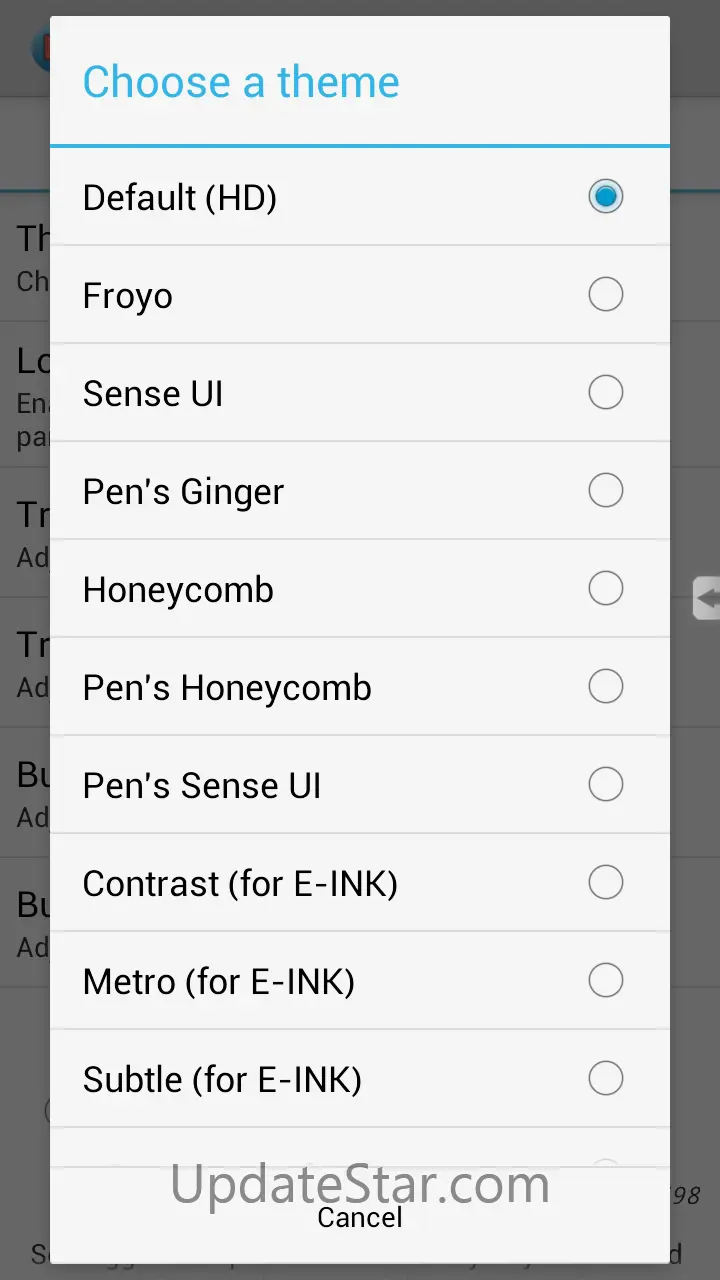
Task: Click the 'Choose a theme' dialog title
Action: 241,82
